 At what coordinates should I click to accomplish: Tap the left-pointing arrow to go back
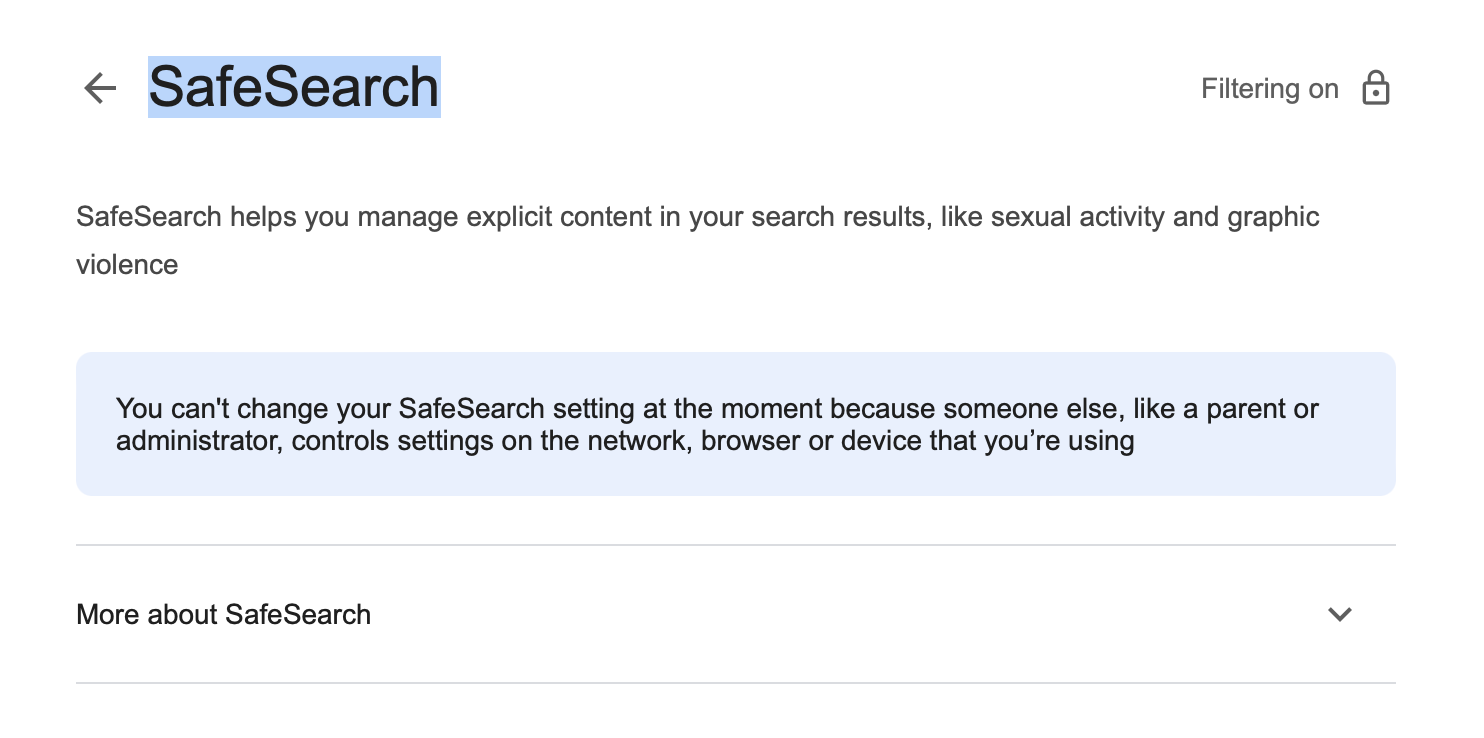click(x=99, y=88)
